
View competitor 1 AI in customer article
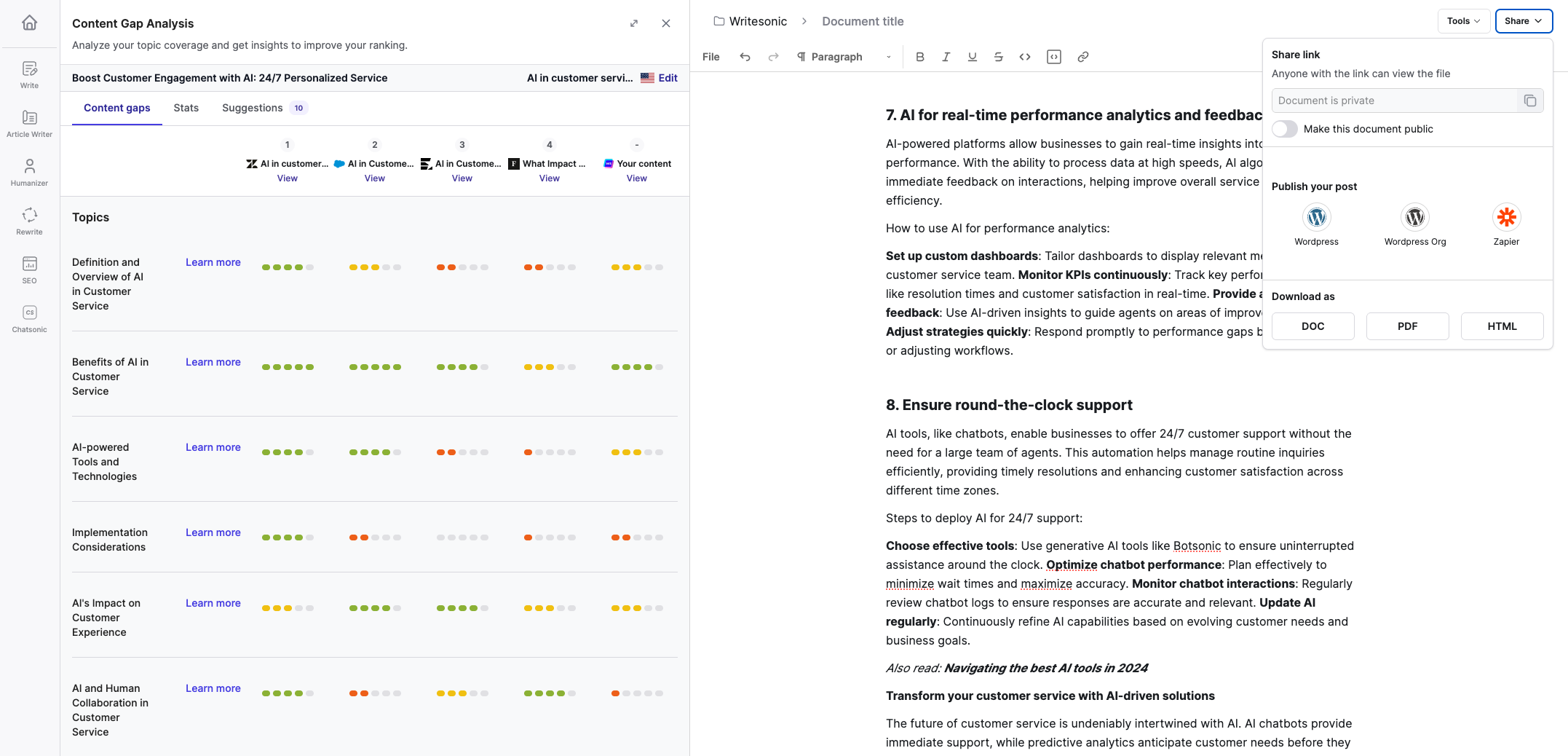(x=287, y=178)
